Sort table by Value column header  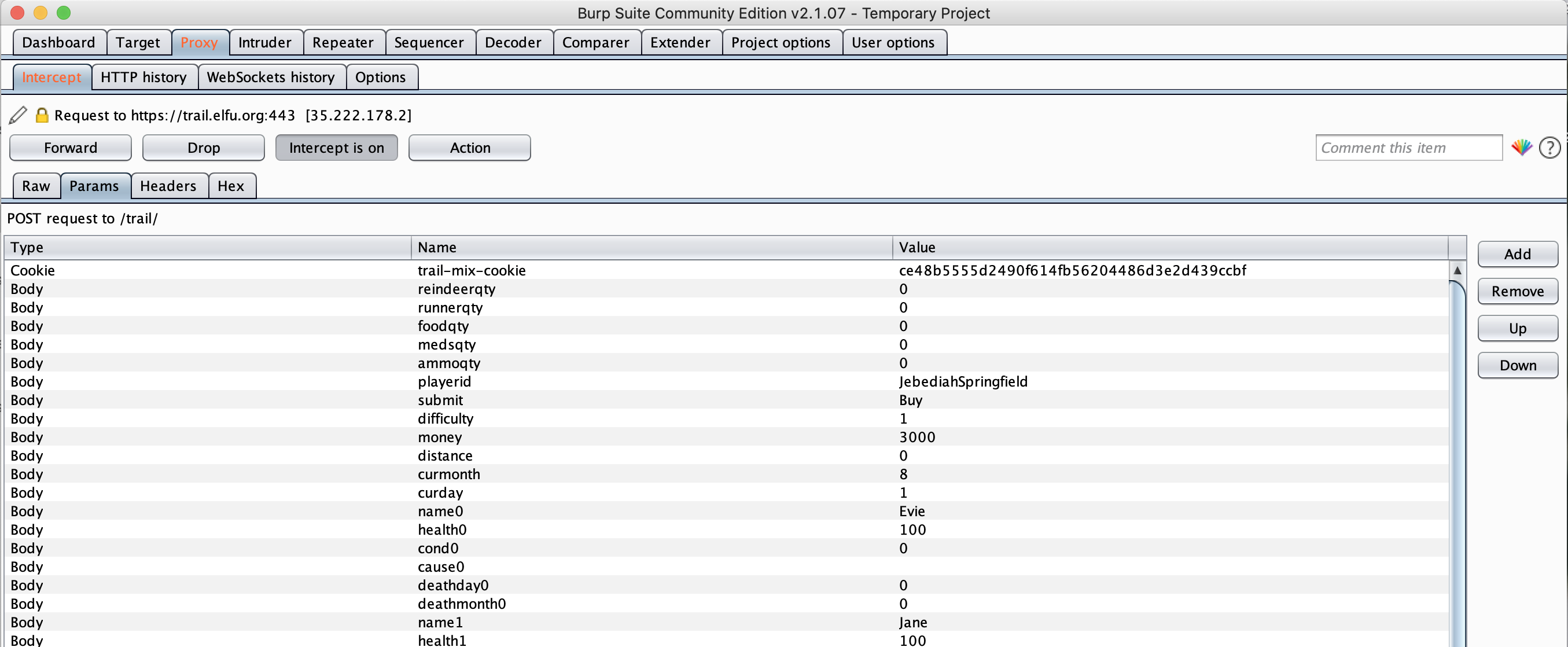pos(1170,248)
